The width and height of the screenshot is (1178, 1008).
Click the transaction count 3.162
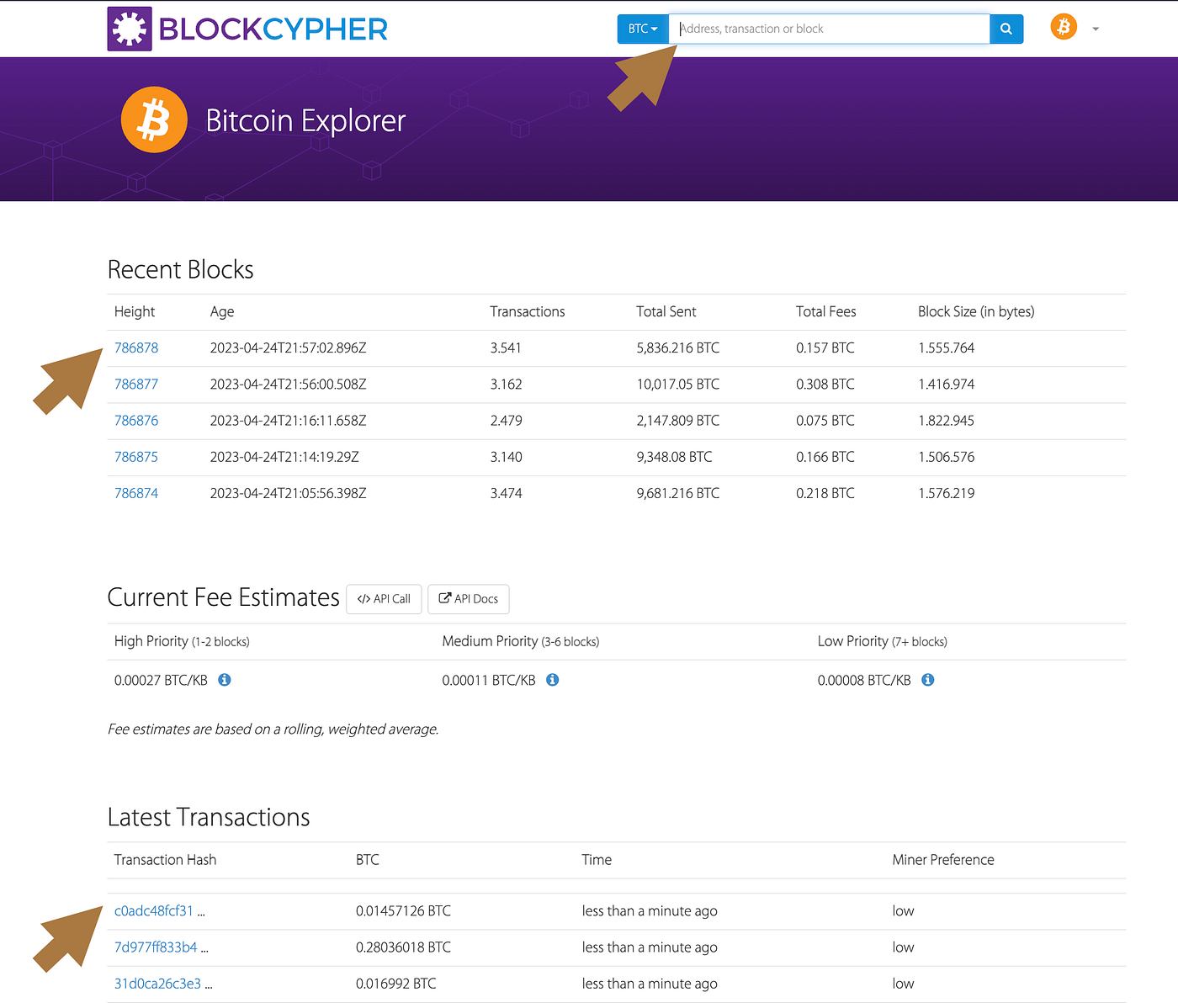pos(507,385)
